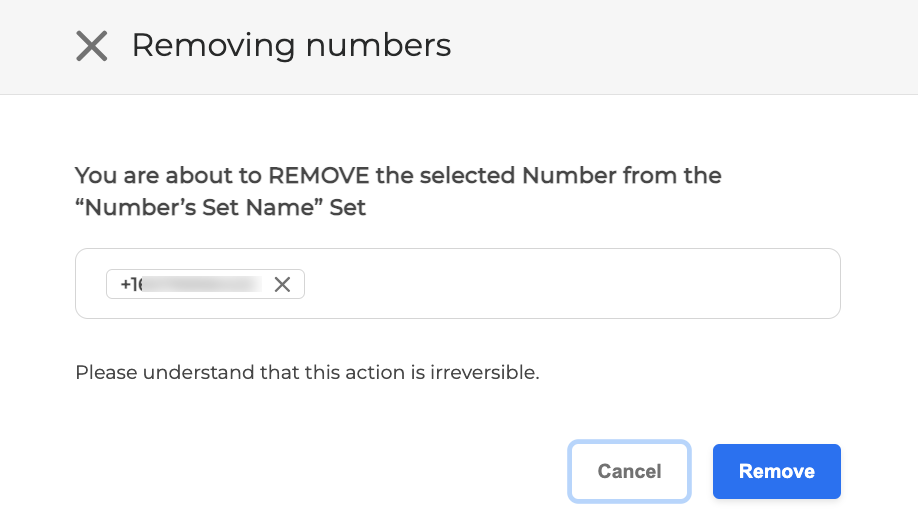This screenshot has width=918, height=522.
Task: Click "Please understand" at the warning start
Action: pos(139,373)
